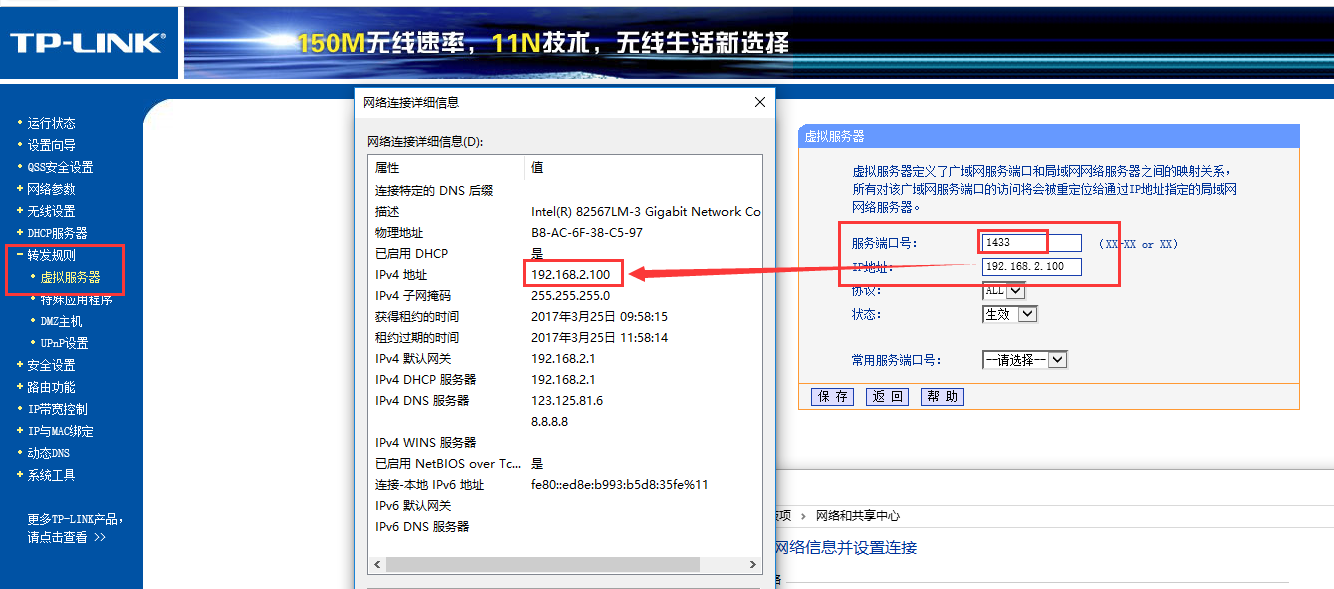Click the 帮助 button
This screenshot has width=1334, height=589.
[941, 397]
